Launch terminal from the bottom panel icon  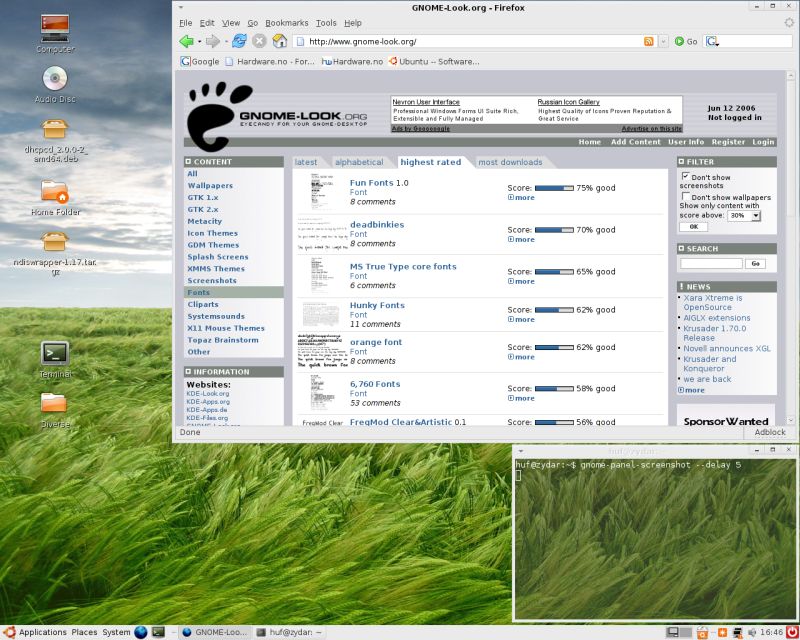(x=159, y=632)
